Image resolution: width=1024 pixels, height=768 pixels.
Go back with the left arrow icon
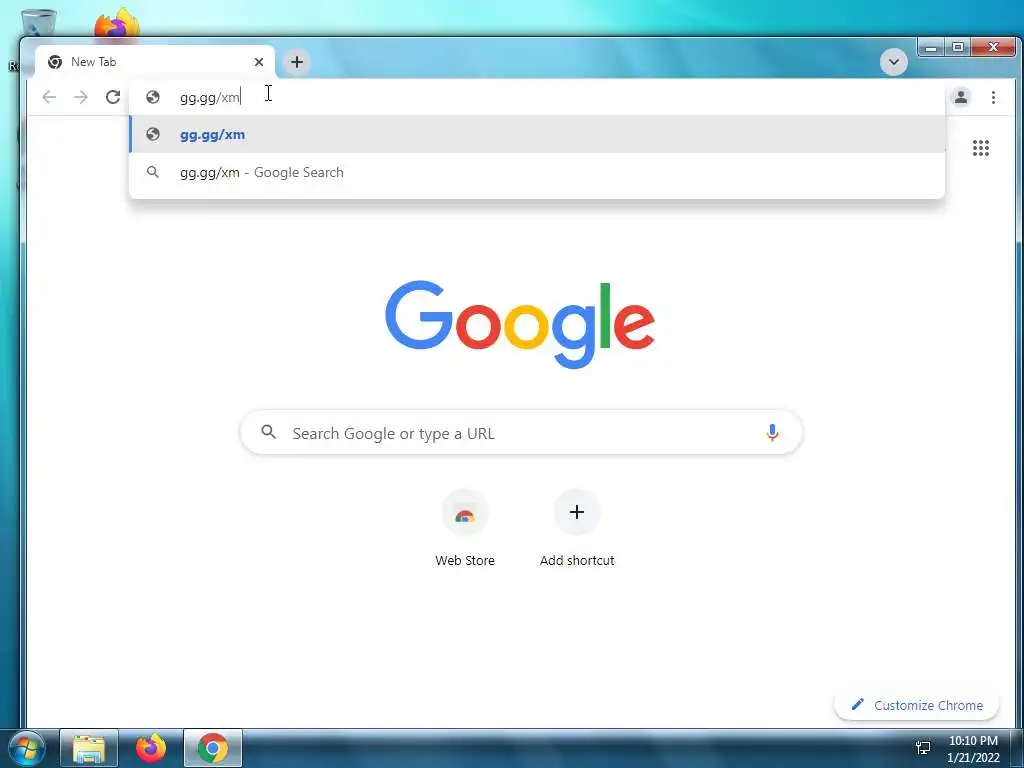[x=49, y=97]
